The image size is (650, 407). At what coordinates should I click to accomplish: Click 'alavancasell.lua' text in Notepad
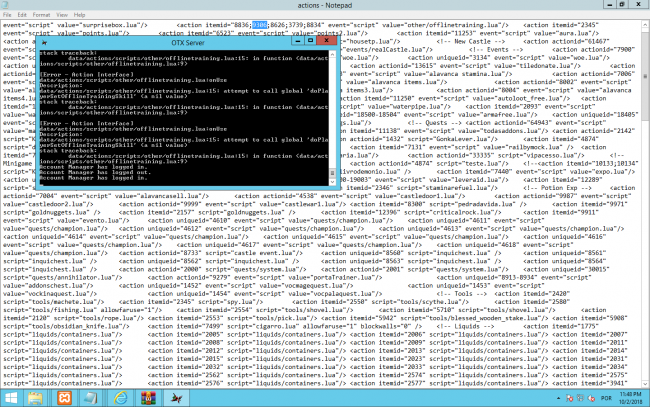coord(171,196)
